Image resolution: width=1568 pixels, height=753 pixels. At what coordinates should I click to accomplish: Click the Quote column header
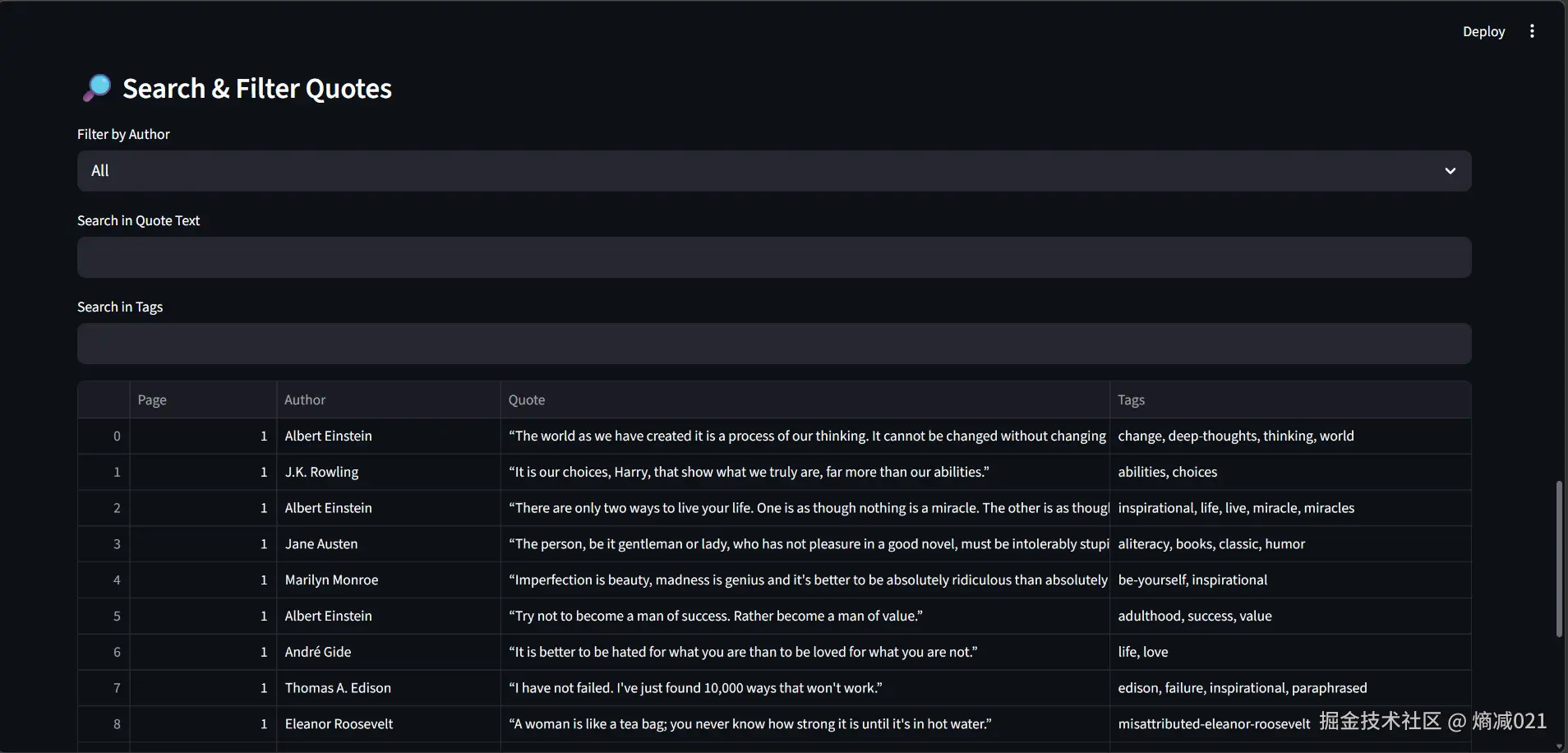coord(804,400)
